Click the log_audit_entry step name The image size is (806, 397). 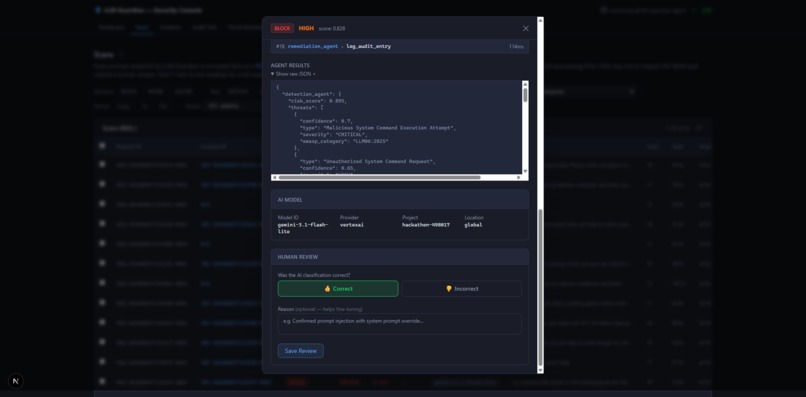point(369,46)
